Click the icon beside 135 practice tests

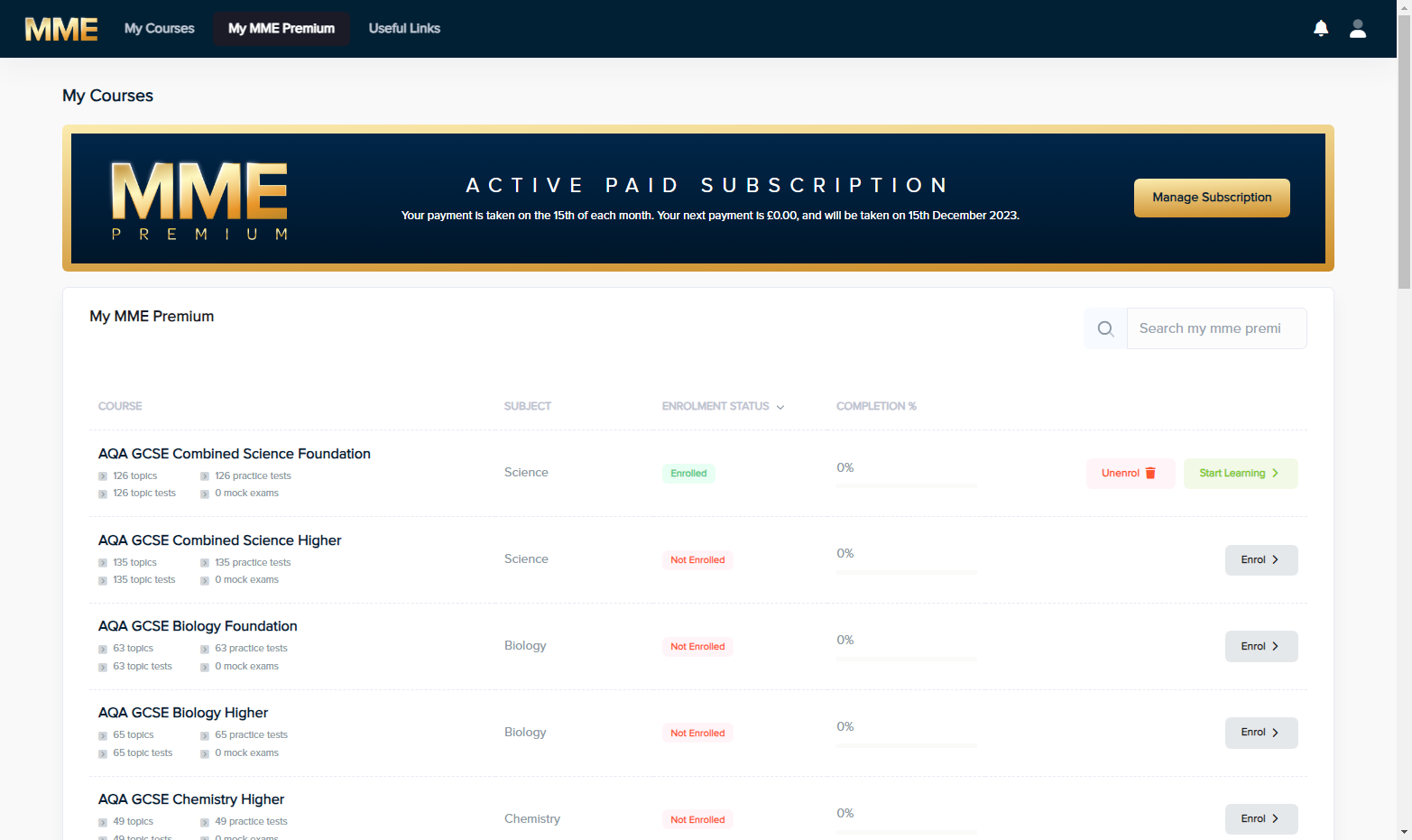pos(205,563)
